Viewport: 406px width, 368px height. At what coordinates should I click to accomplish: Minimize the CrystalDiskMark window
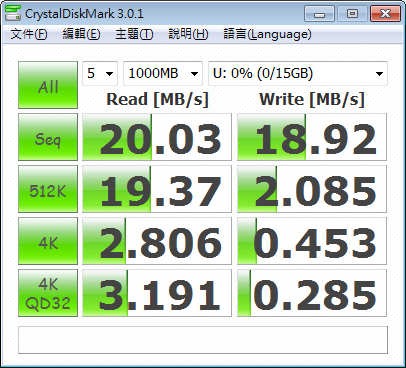click(x=319, y=14)
